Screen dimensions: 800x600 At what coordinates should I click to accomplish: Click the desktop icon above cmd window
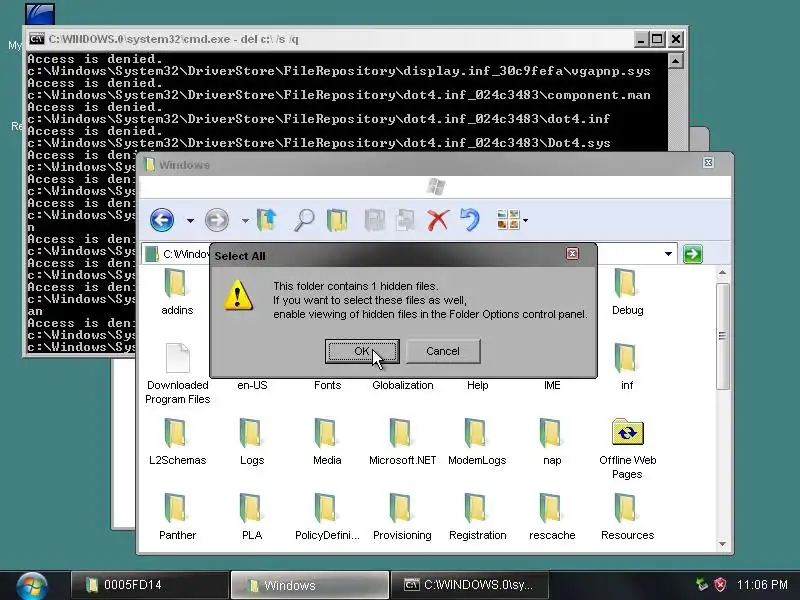click(39, 13)
